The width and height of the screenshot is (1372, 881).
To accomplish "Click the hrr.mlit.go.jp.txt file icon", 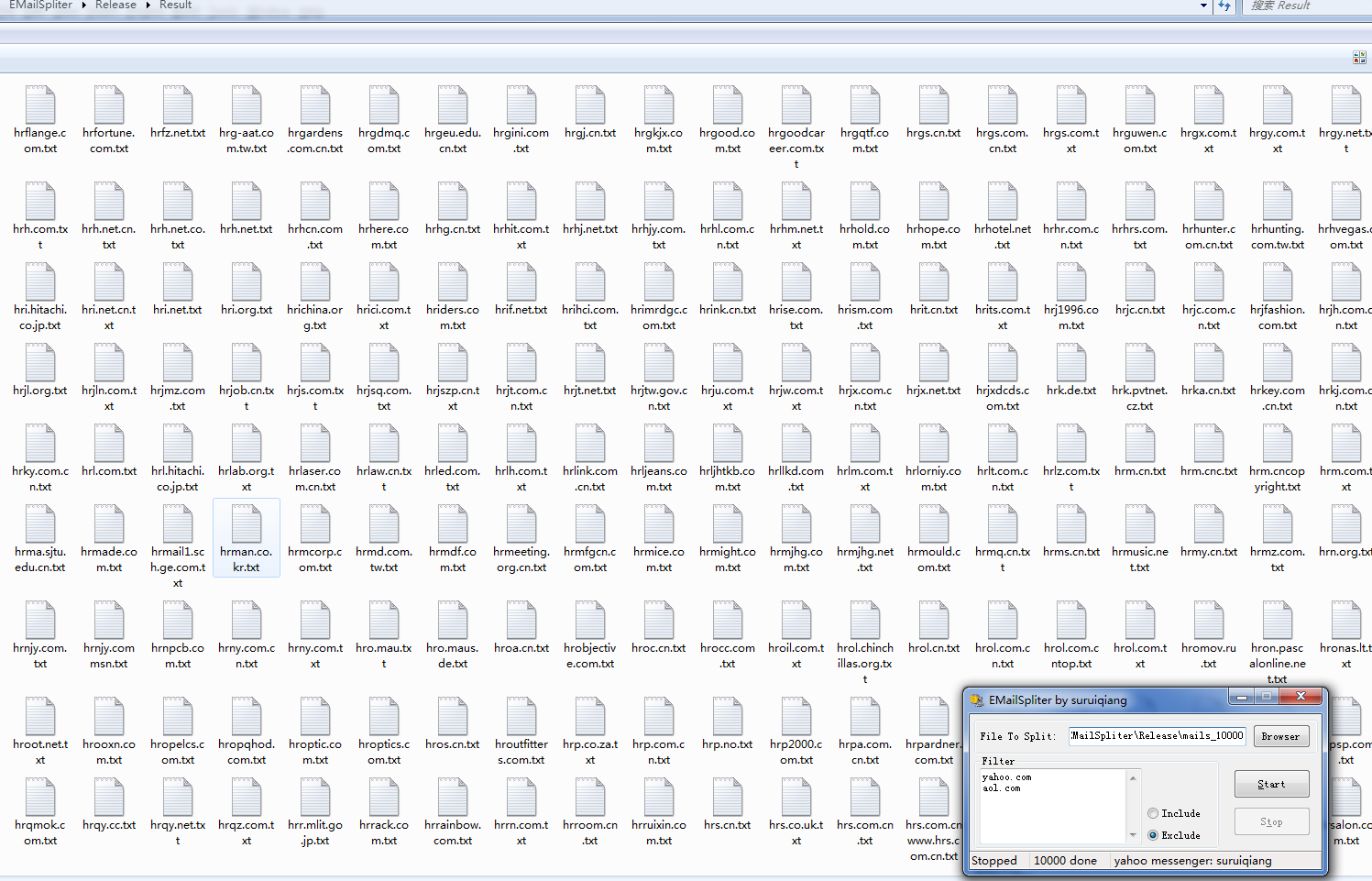I will pos(315,797).
